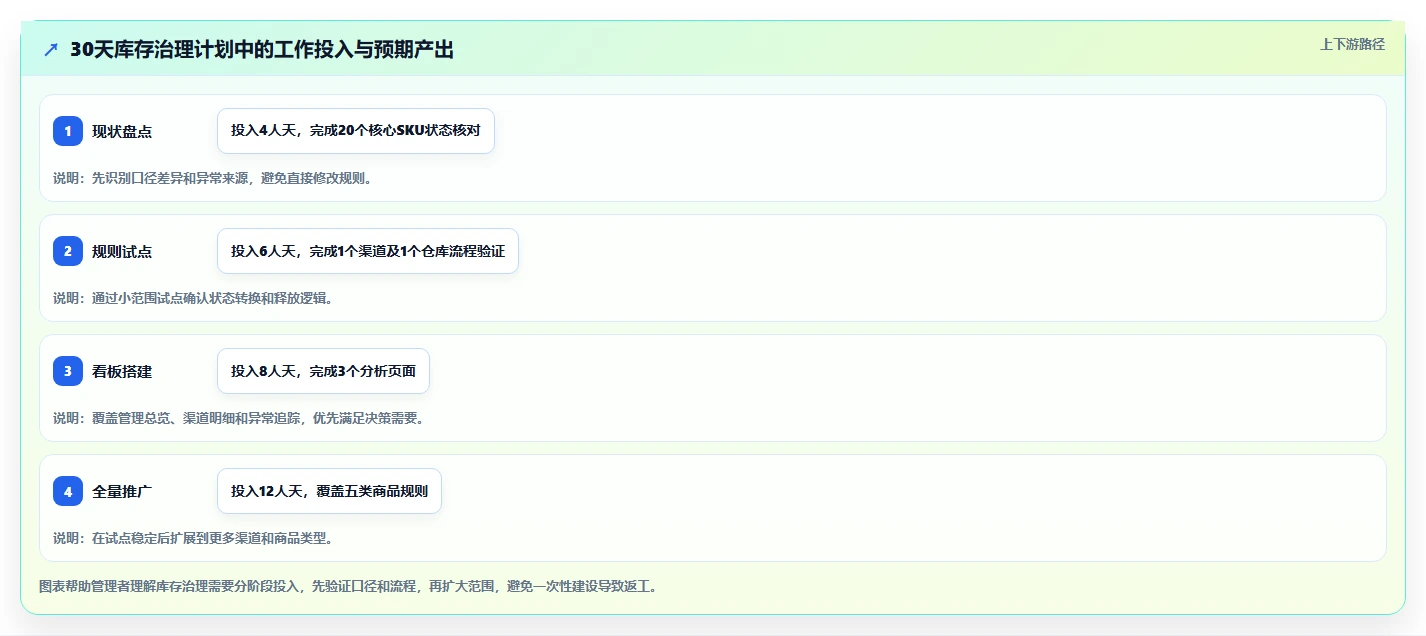The width and height of the screenshot is (1426, 636).
Task: Click the 投入12人天 覆盖五类商品规则 pill
Action: coord(329,491)
